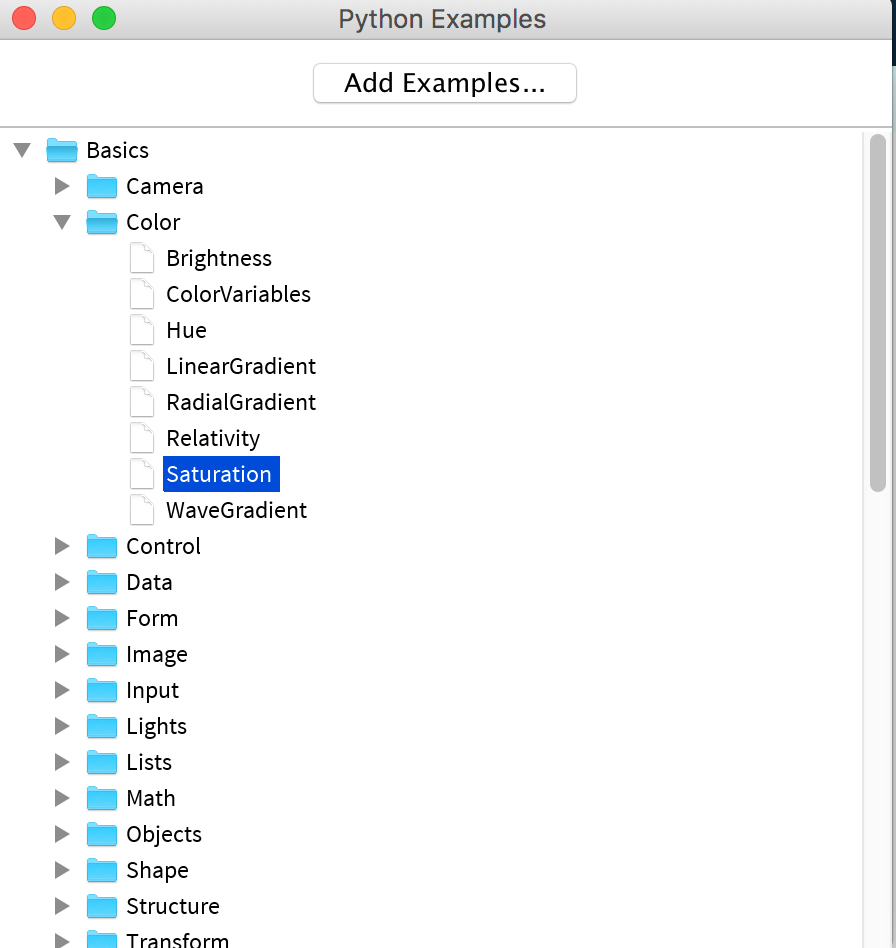Expand the Input folder arrow
Image resolution: width=896 pixels, height=948 pixels.
click(x=62, y=690)
